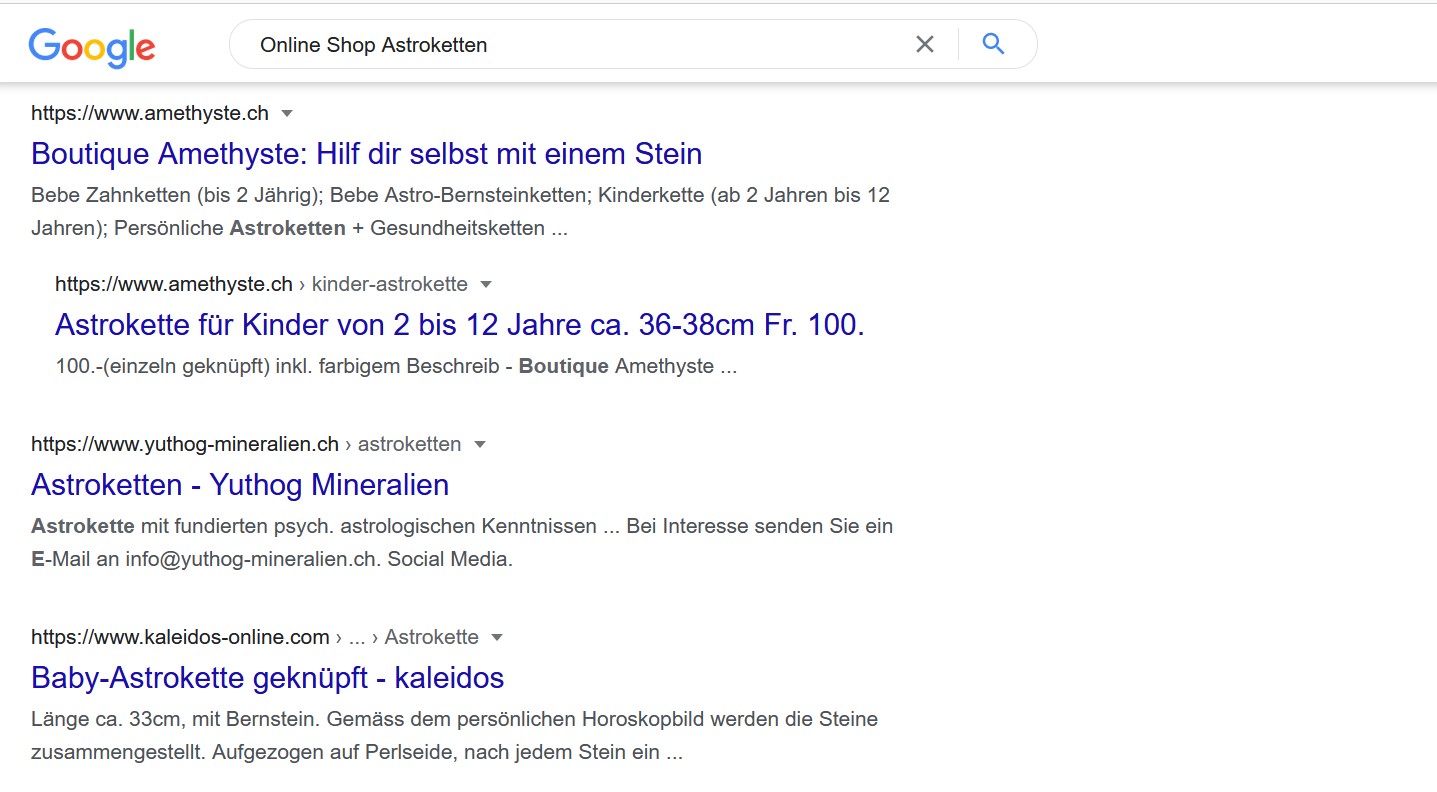Click the URL https://www.kaleidos-online.com
Viewport: 1437px width, 792px height.
pos(180,637)
